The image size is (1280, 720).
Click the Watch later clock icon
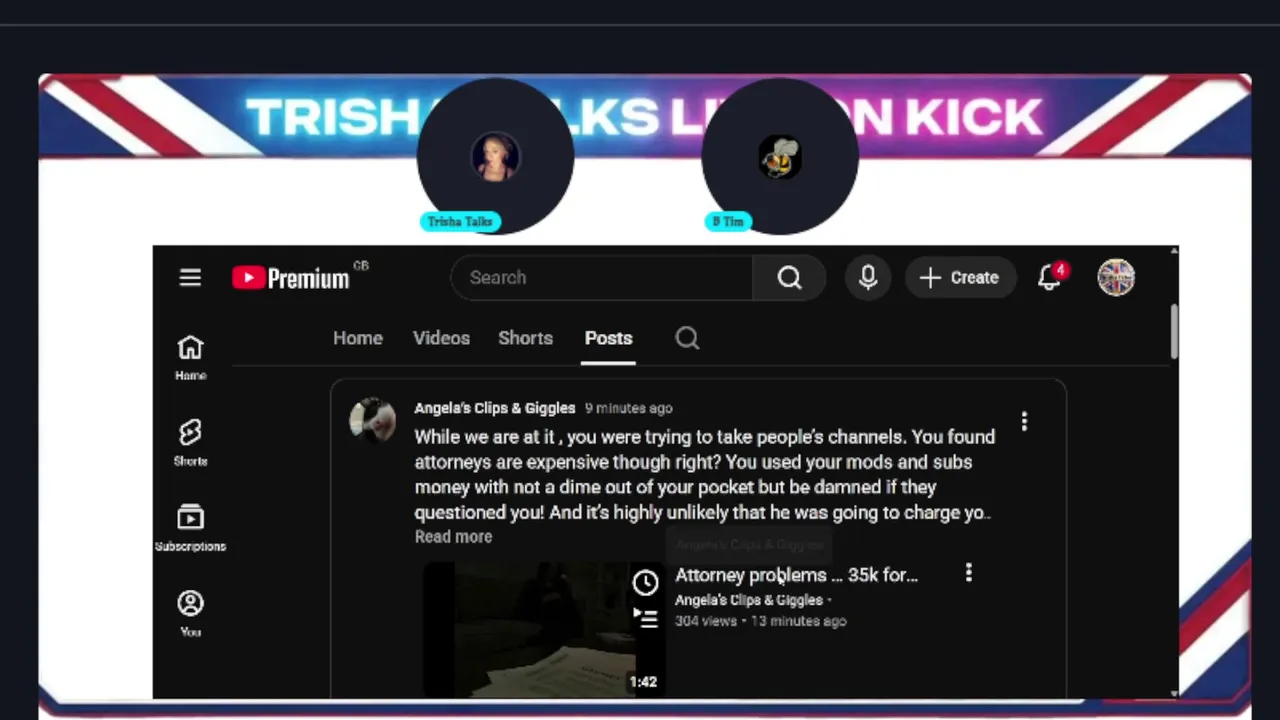tap(646, 583)
